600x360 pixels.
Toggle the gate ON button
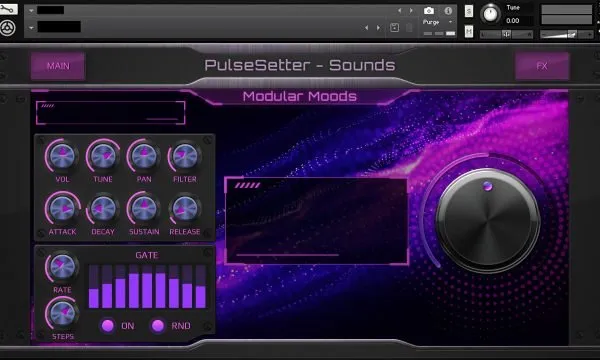click(x=108, y=326)
